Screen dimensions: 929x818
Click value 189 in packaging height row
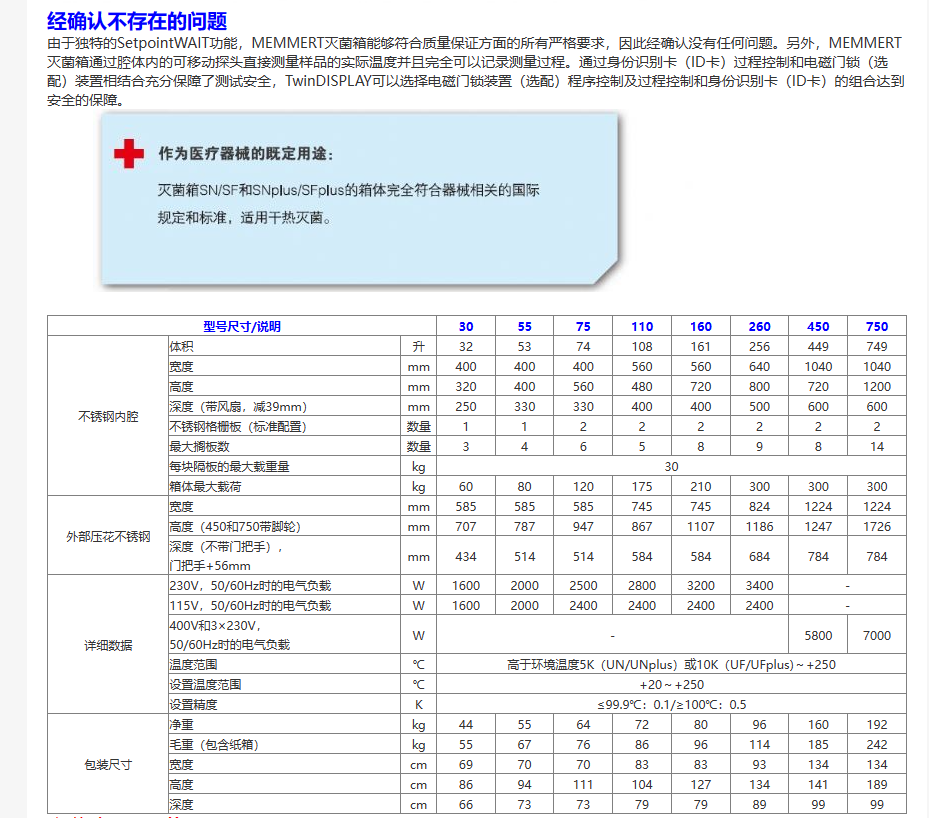click(x=877, y=785)
